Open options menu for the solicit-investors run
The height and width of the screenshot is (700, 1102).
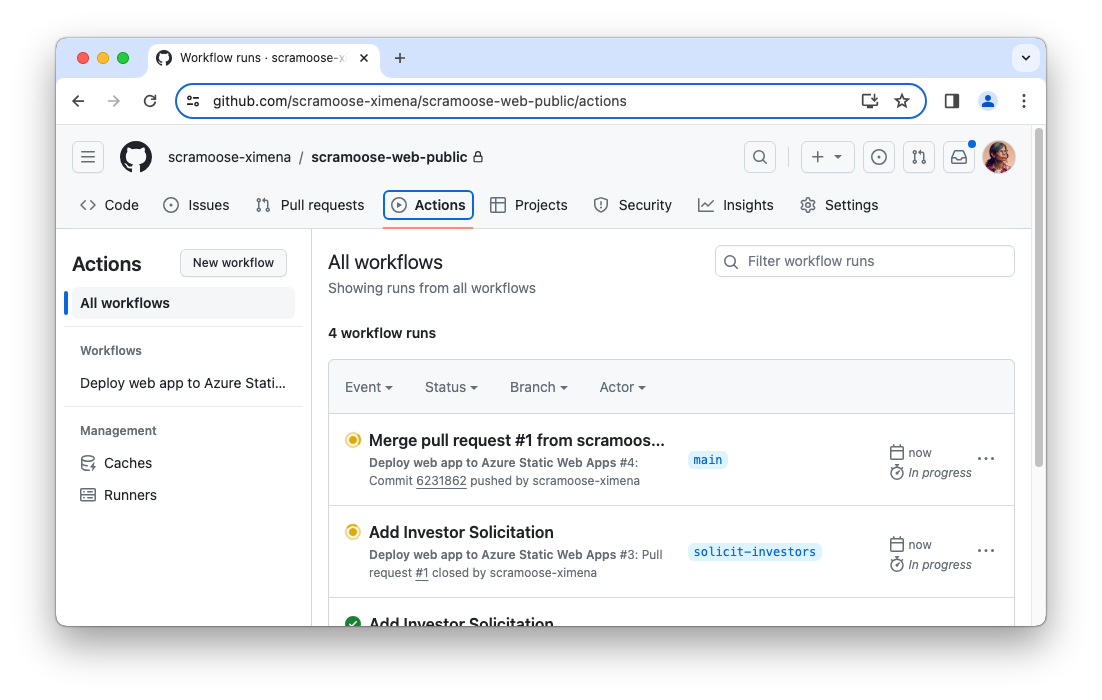pyautogui.click(x=985, y=551)
